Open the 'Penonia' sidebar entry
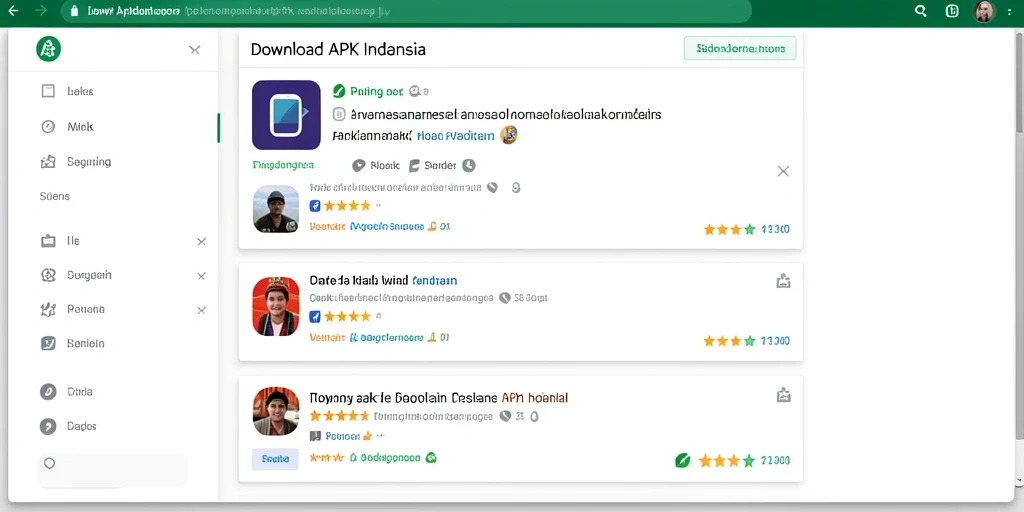Viewport: 1024px width, 512px height. point(72,310)
